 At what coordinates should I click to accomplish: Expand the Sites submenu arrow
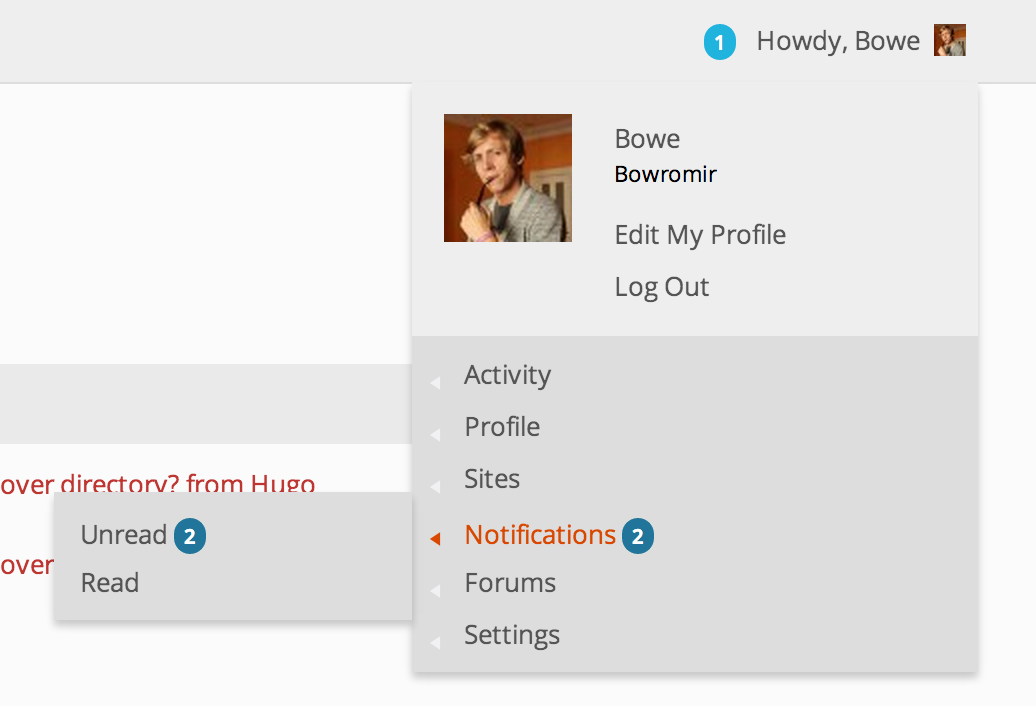coord(435,487)
